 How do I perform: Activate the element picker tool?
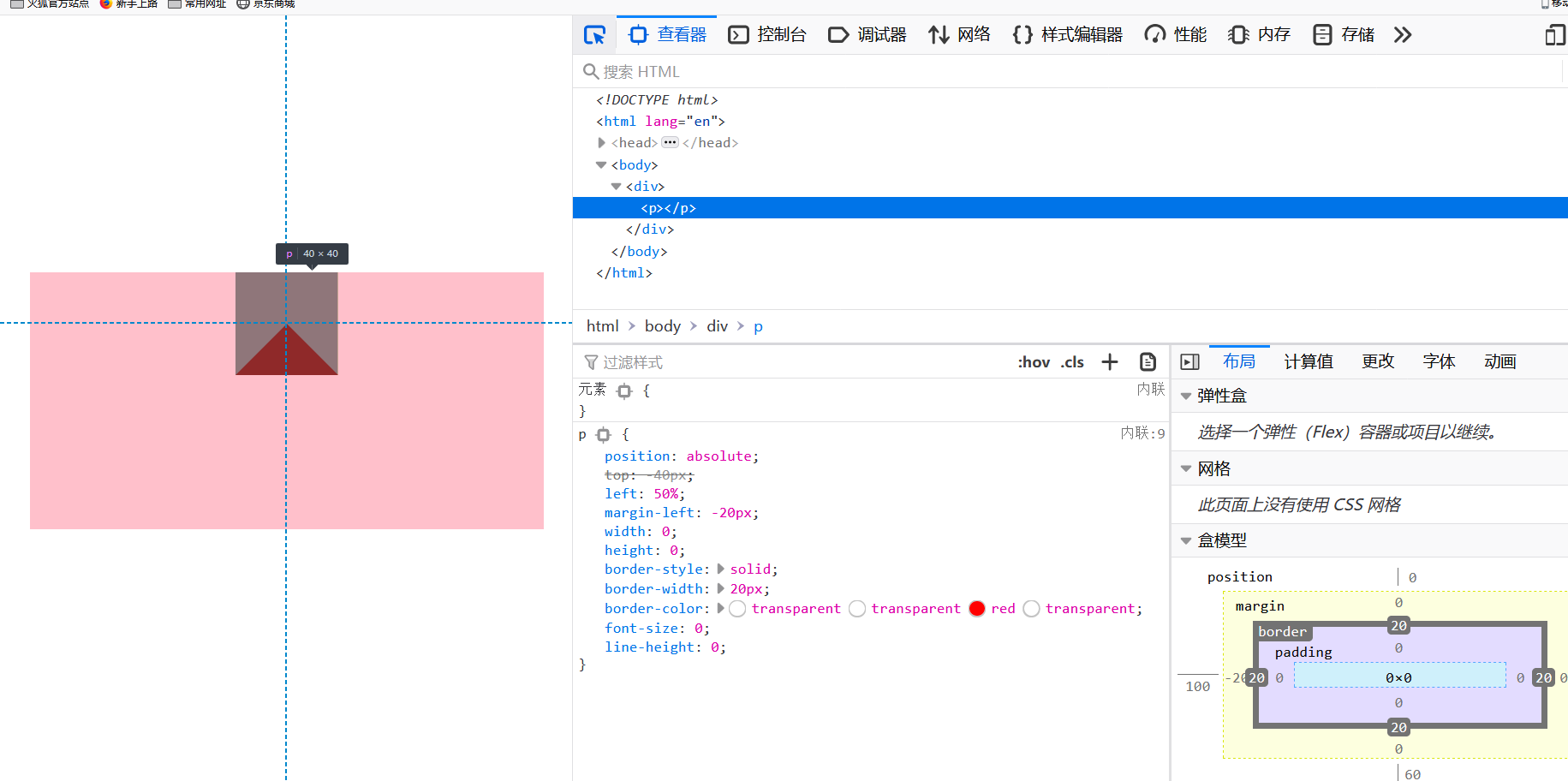(x=594, y=35)
